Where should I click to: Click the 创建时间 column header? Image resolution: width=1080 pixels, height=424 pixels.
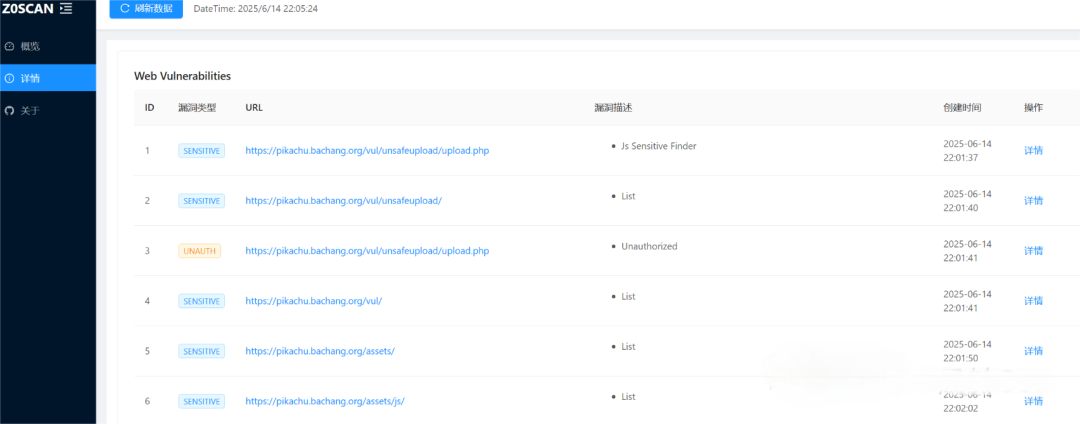962,107
